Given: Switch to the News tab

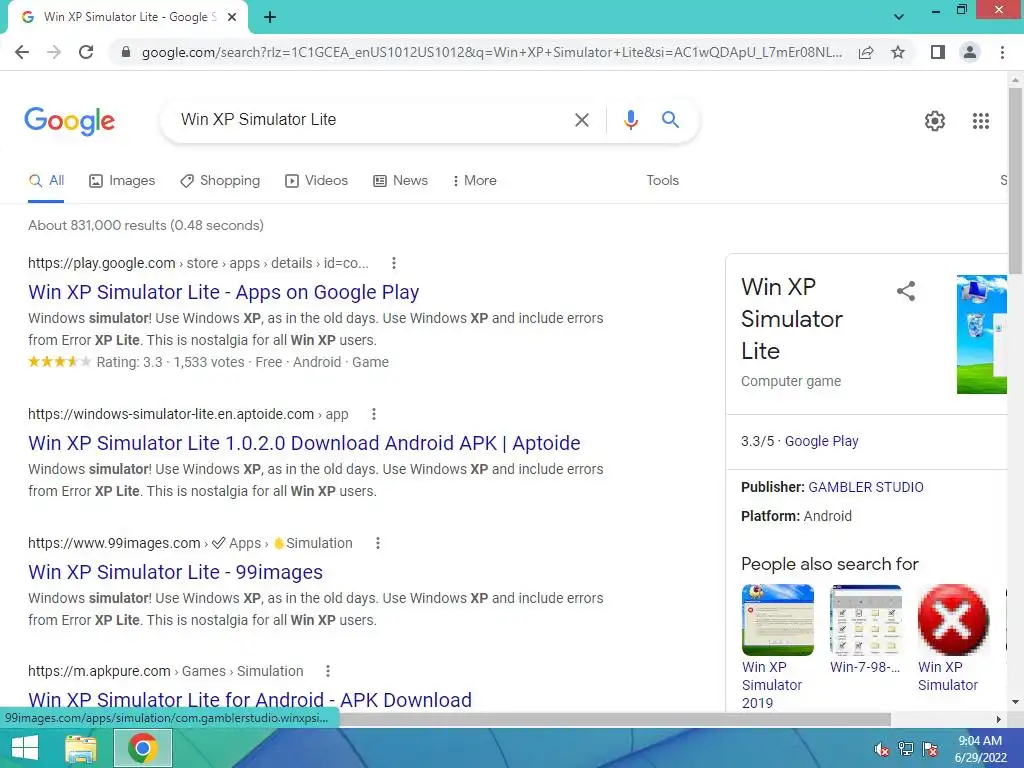Looking at the screenshot, I should pos(400,181).
